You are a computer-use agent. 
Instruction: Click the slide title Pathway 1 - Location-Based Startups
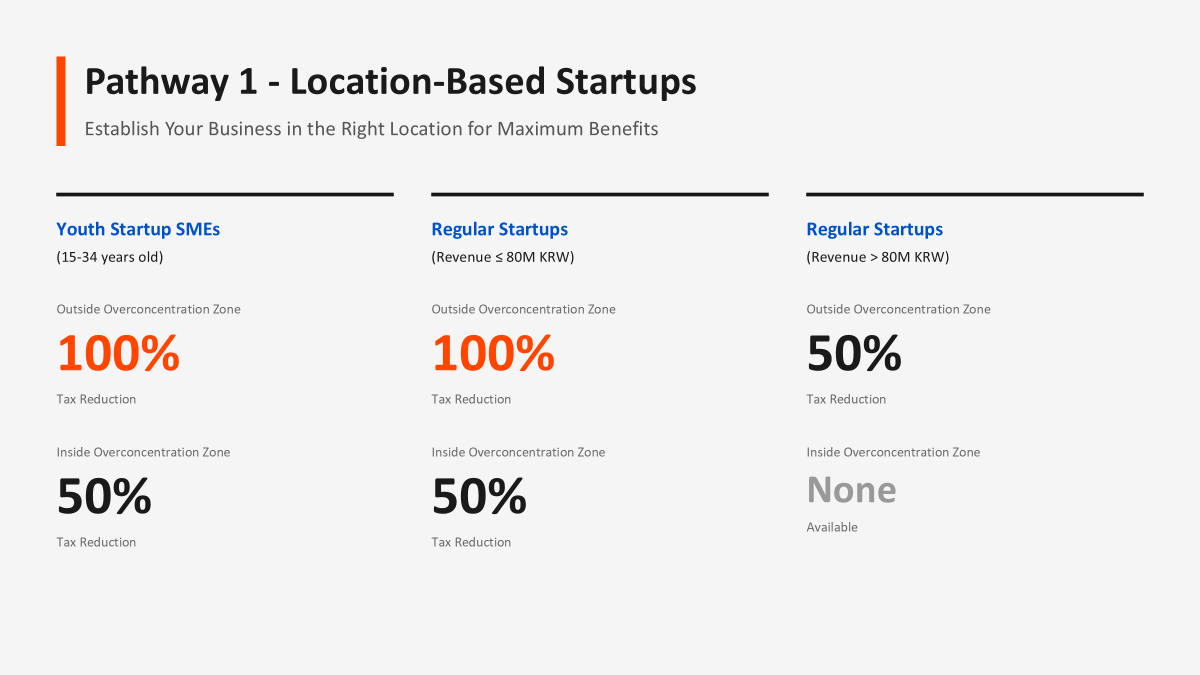click(x=390, y=82)
